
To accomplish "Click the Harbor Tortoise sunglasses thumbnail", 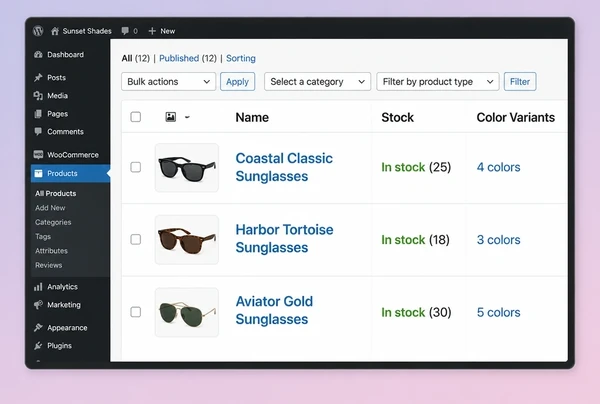I will [187, 240].
